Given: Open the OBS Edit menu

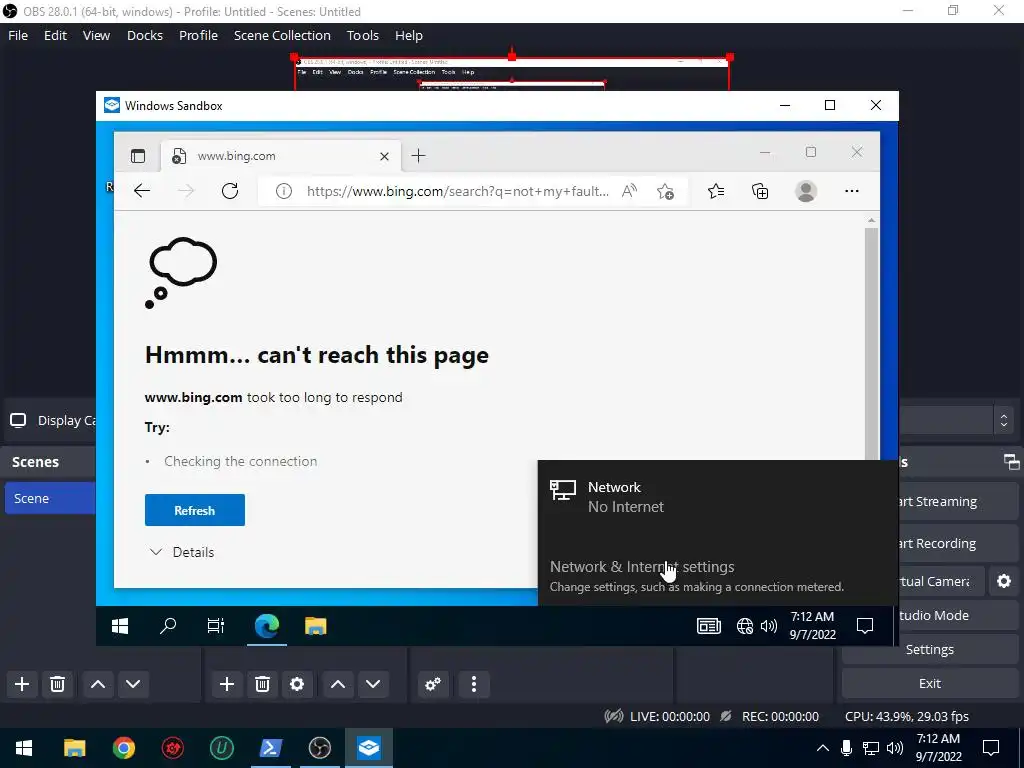Looking at the screenshot, I should [55, 35].
